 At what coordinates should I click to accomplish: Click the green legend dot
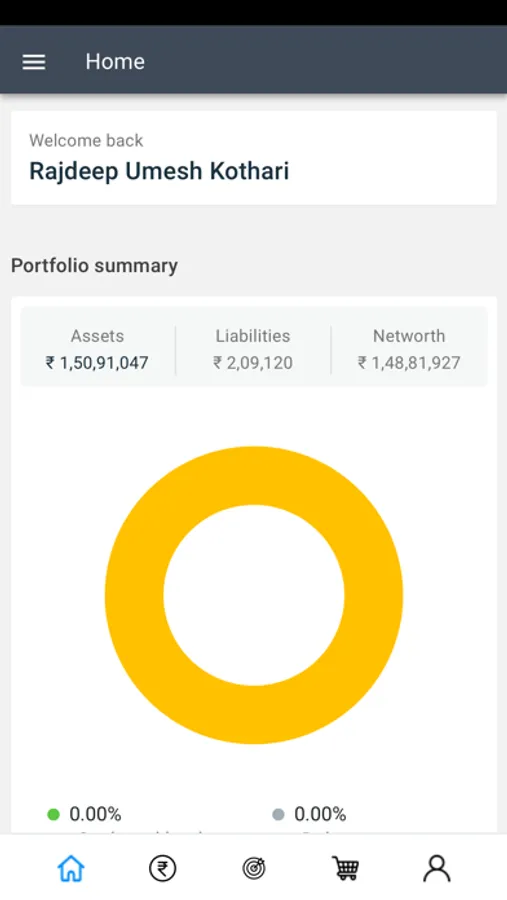pyautogui.click(x=53, y=814)
